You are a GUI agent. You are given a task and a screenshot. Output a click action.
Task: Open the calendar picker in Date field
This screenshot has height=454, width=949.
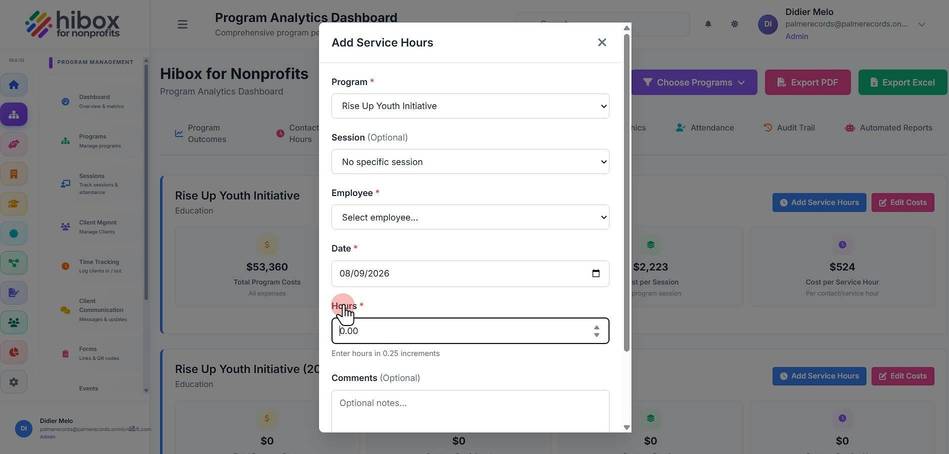tap(596, 274)
